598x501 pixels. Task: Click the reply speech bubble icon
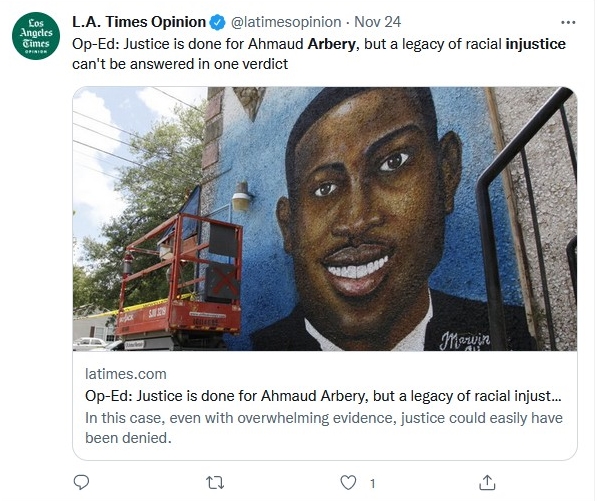pos(81,483)
